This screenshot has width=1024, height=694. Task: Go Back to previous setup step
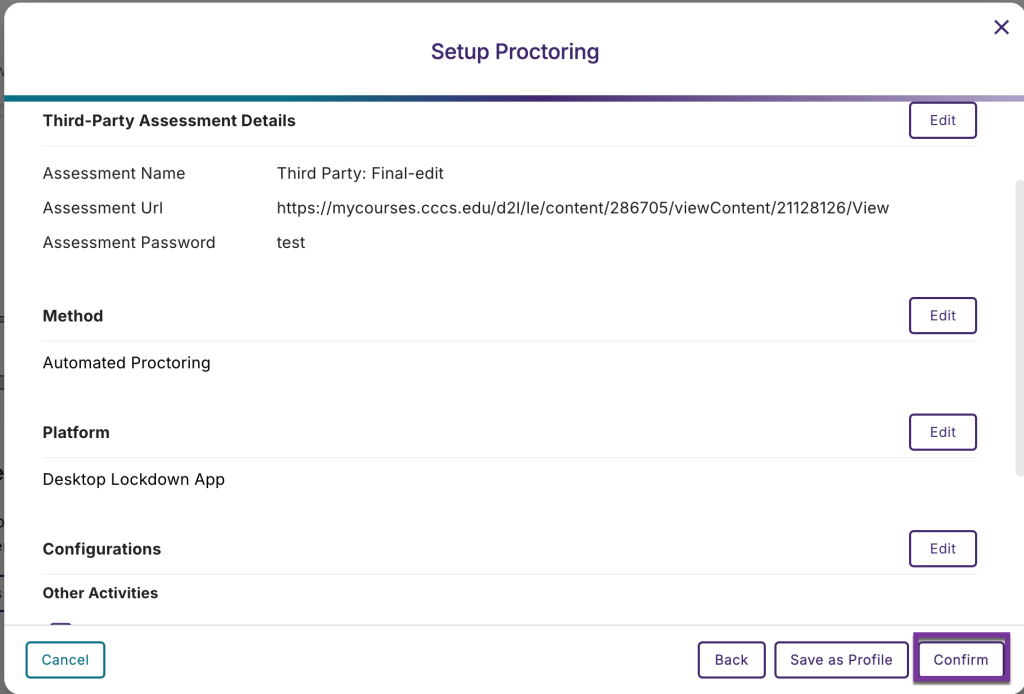731,659
